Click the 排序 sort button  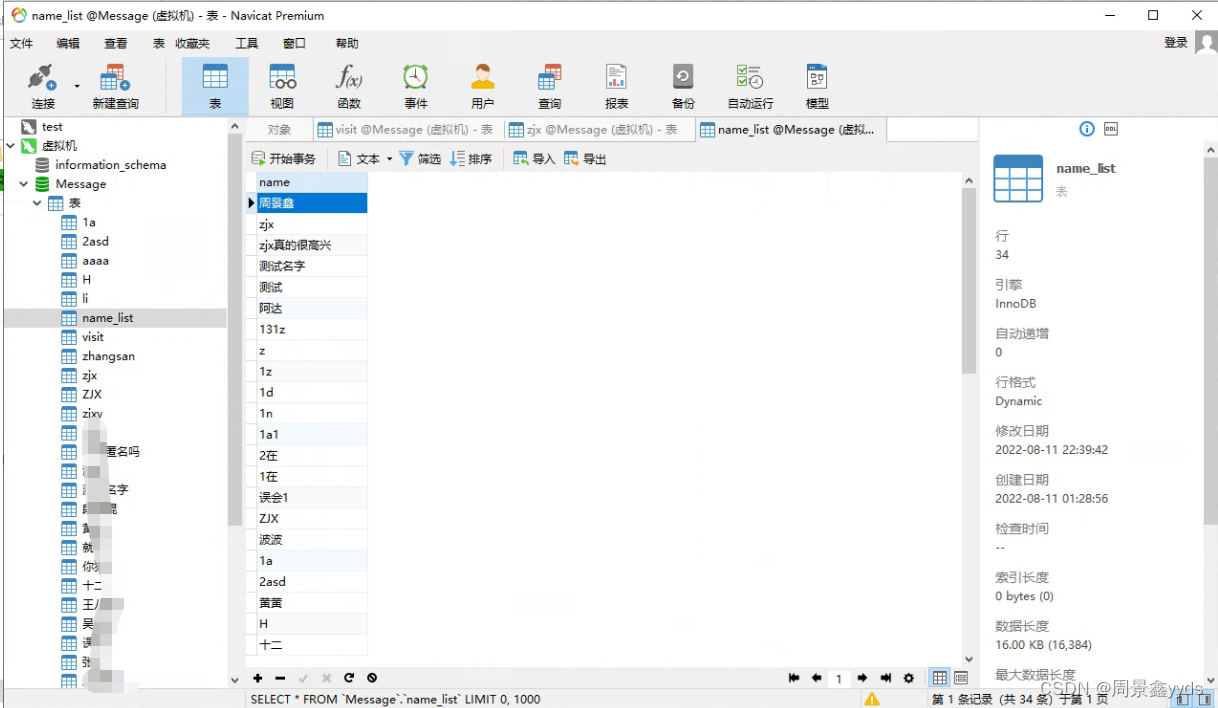(471, 159)
